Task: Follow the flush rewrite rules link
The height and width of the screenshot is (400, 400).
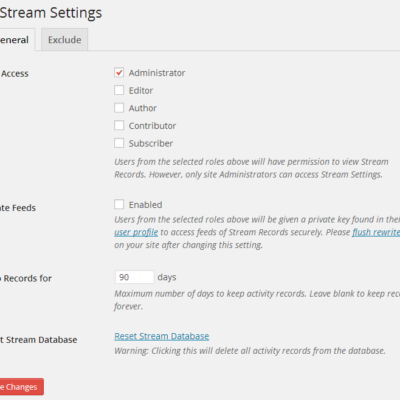Action: click(x=376, y=232)
